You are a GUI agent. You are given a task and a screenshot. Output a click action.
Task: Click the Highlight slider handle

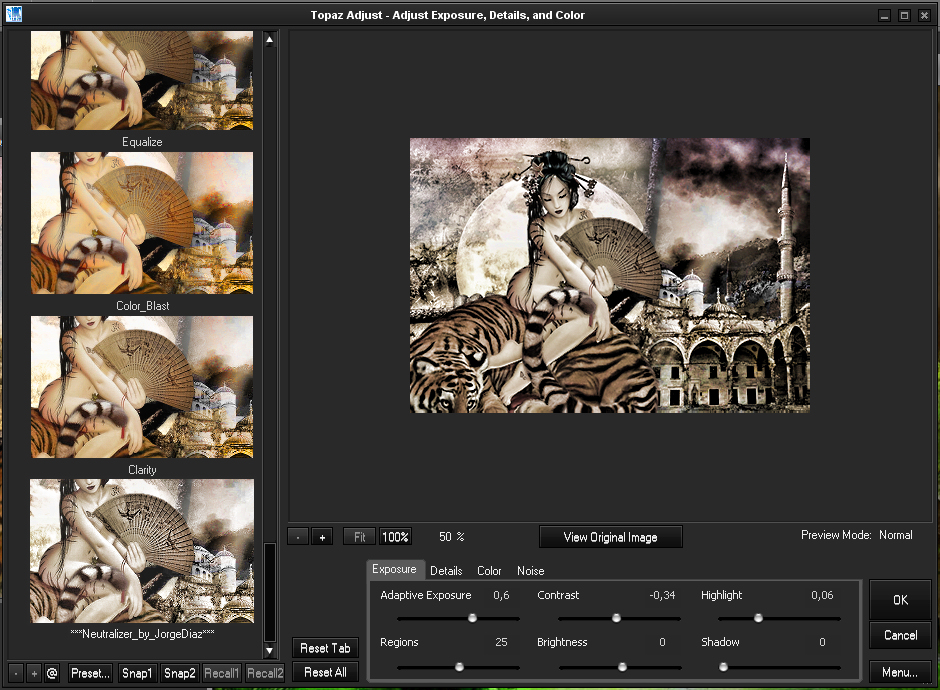758,617
